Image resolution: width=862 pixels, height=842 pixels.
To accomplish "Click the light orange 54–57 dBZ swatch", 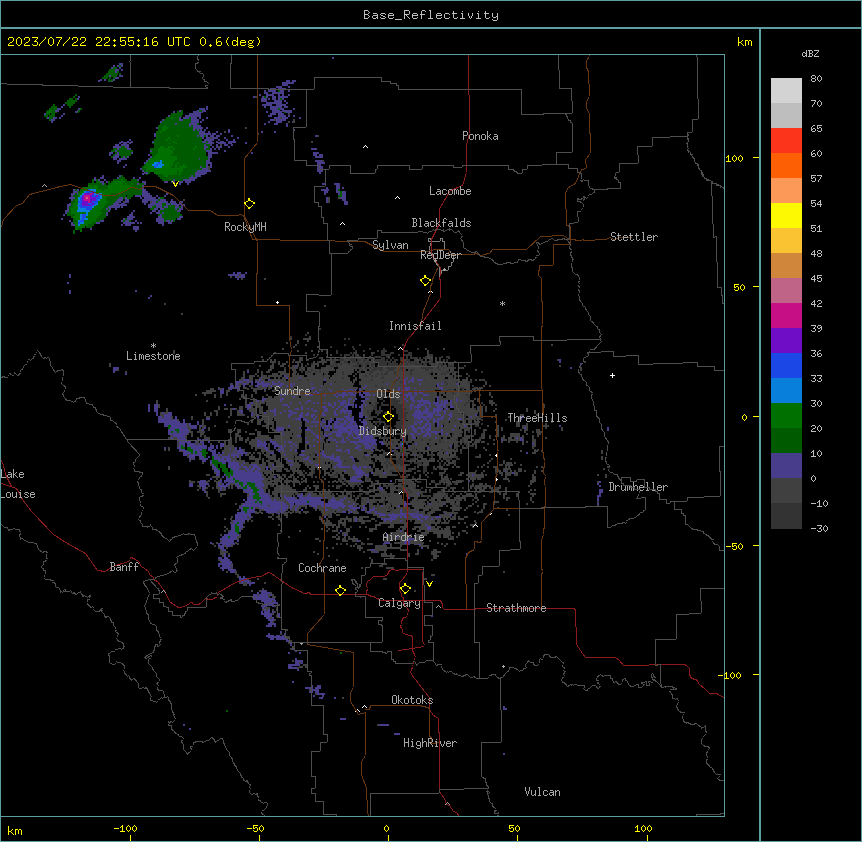I will click(x=786, y=190).
